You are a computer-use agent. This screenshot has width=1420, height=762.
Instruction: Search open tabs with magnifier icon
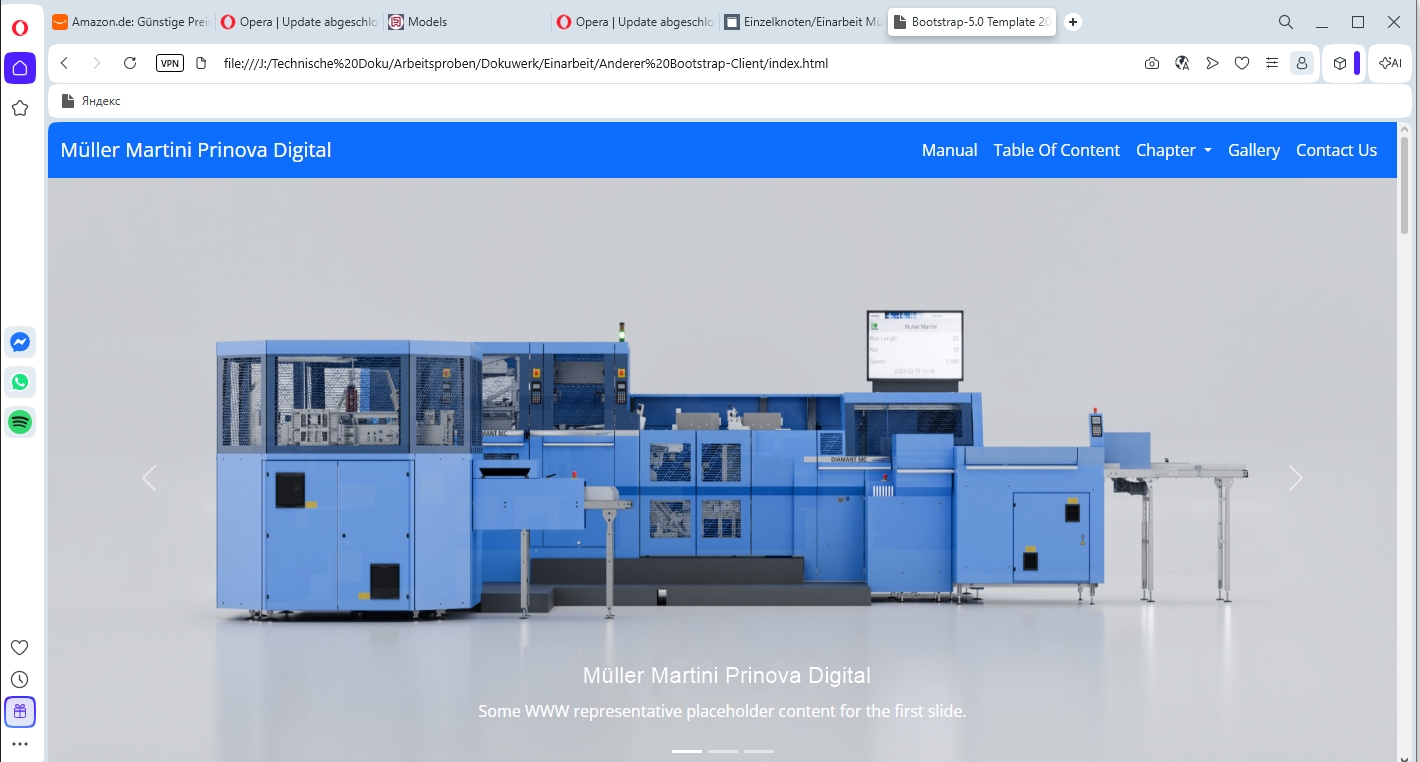tap(1286, 22)
